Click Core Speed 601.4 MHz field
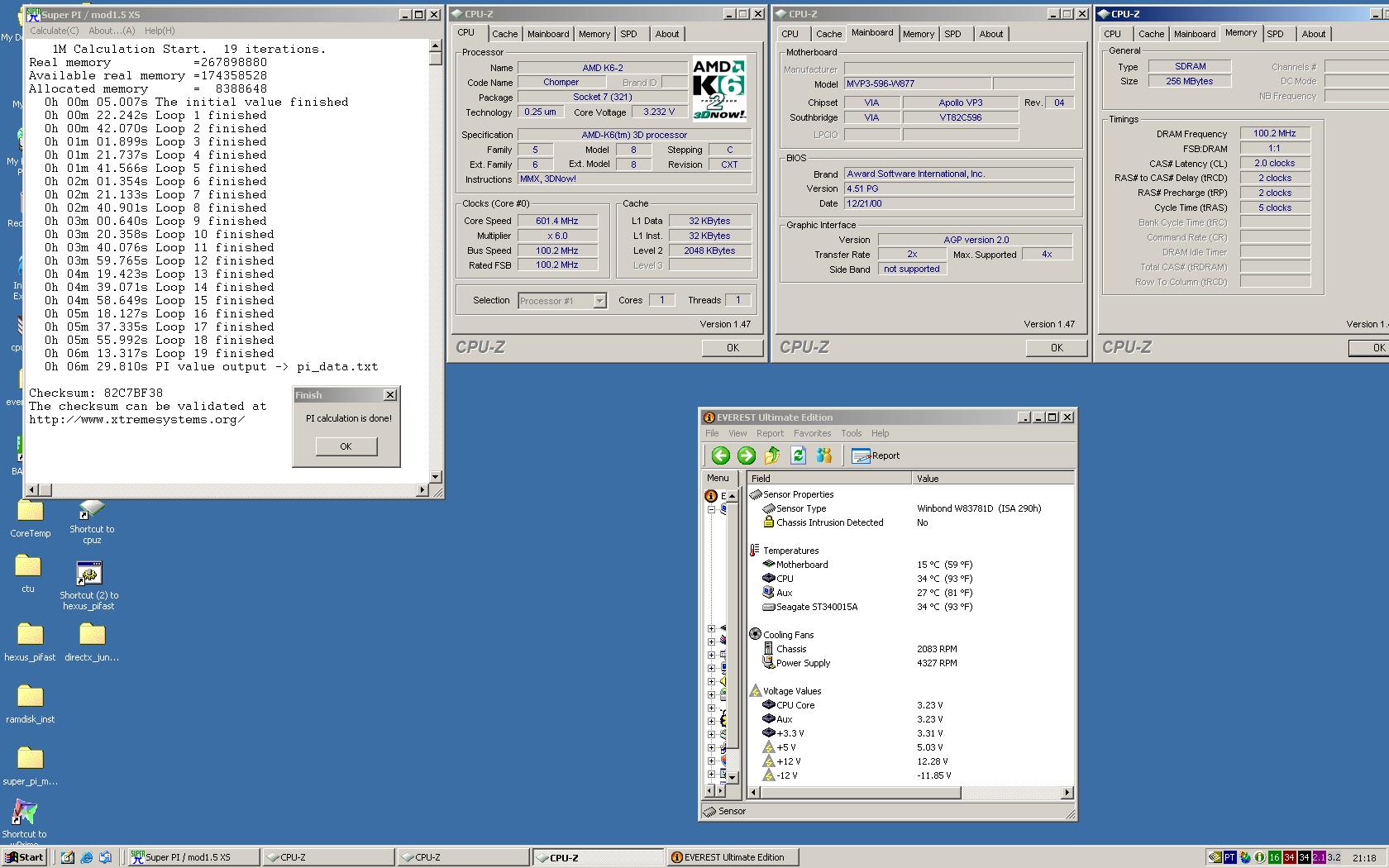This screenshot has height=868, width=1389. pos(557,221)
